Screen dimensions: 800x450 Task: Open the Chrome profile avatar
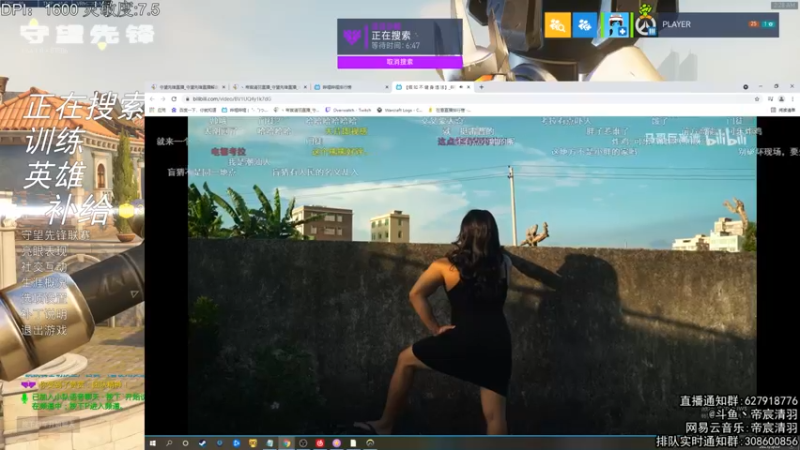pos(781,99)
